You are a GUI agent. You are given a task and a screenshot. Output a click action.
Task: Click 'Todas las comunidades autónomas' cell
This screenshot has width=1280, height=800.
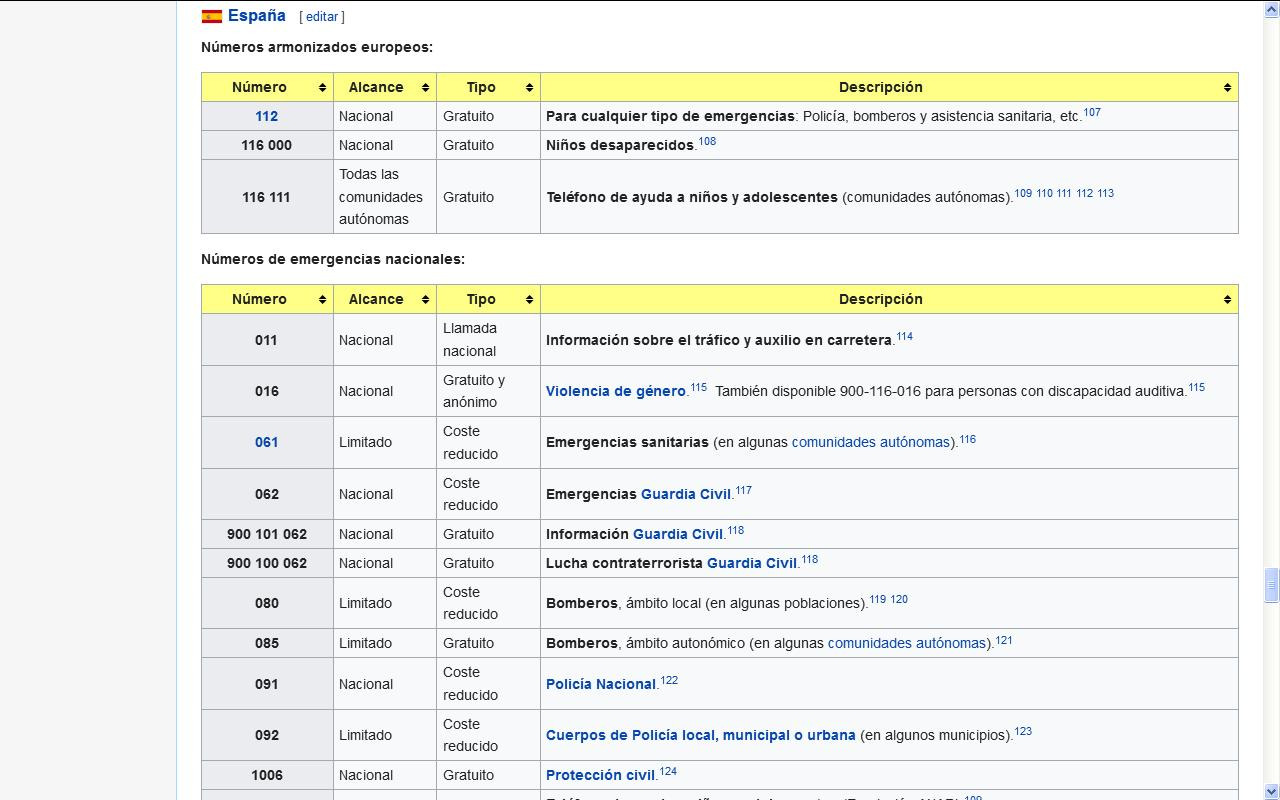point(385,197)
